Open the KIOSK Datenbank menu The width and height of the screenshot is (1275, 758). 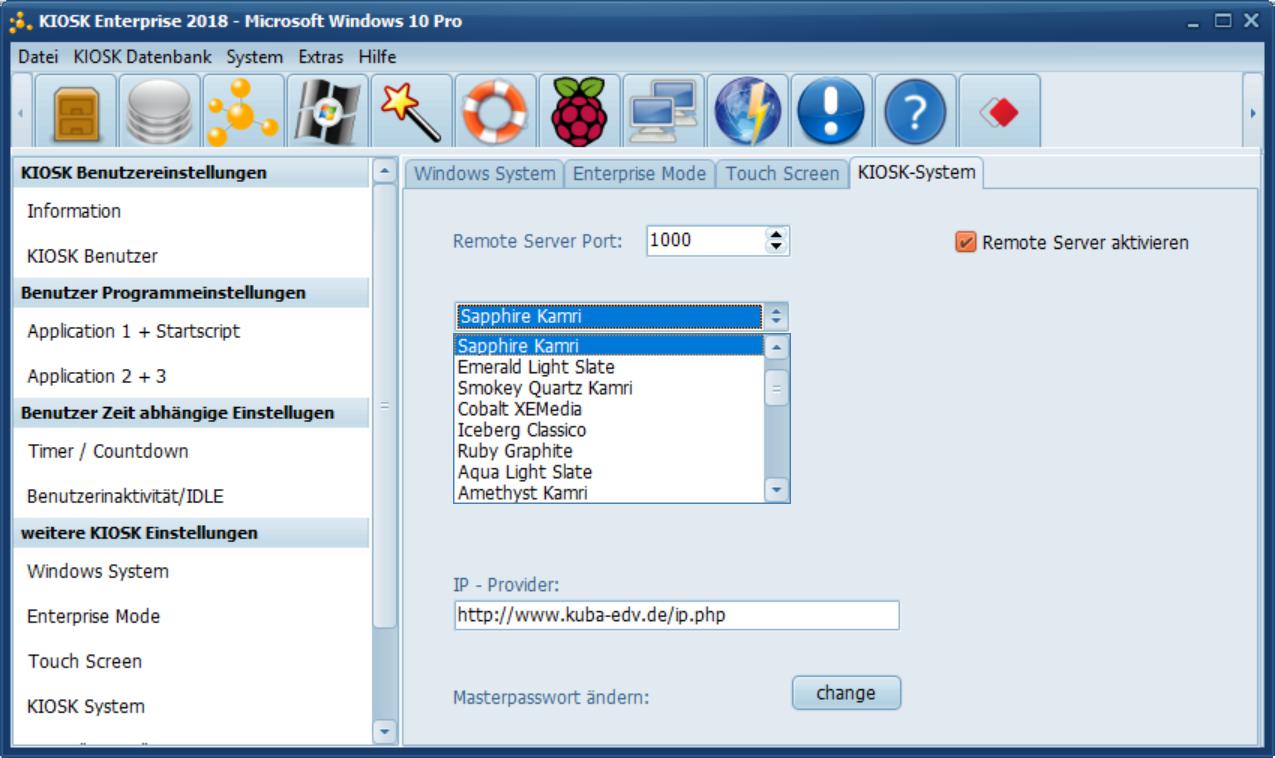tap(142, 57)
